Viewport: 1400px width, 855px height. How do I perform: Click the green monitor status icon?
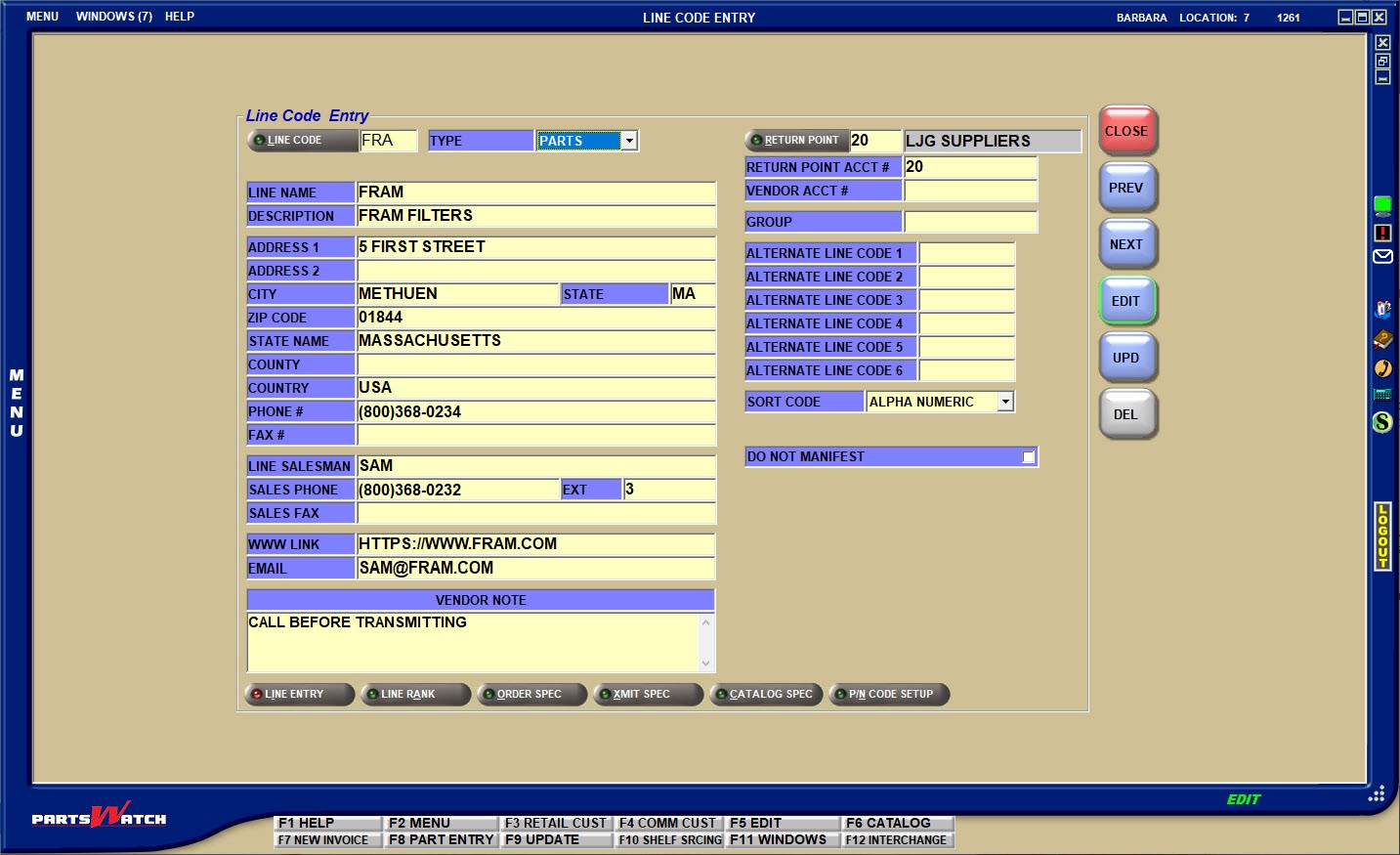point(1382,205)
